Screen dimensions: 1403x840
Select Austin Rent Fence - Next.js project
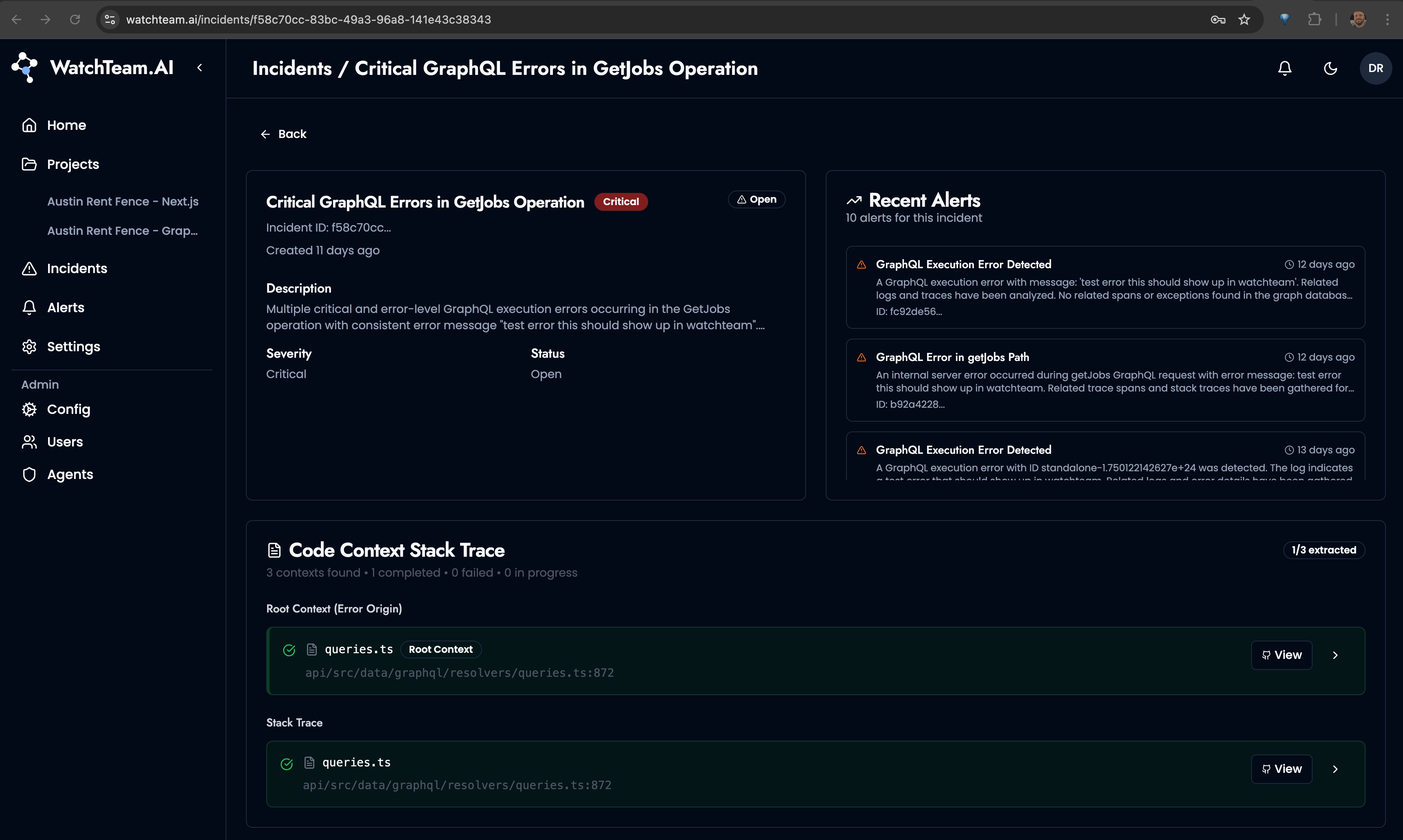pos(122,201)
